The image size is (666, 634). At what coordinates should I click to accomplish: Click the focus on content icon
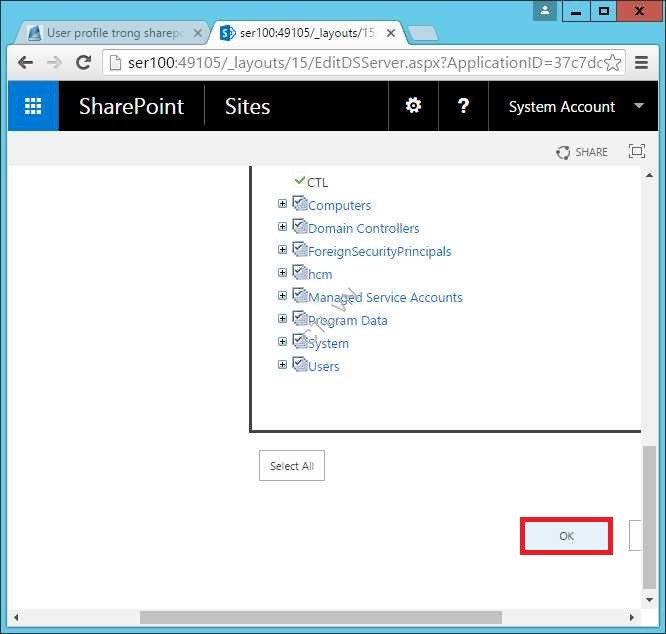tap(636, 151)
